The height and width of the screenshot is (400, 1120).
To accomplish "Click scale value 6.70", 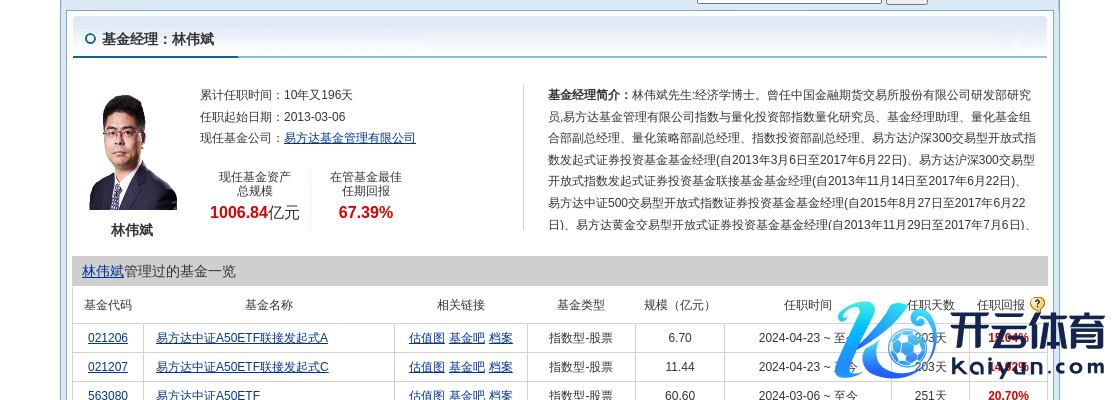I will 680,338.
